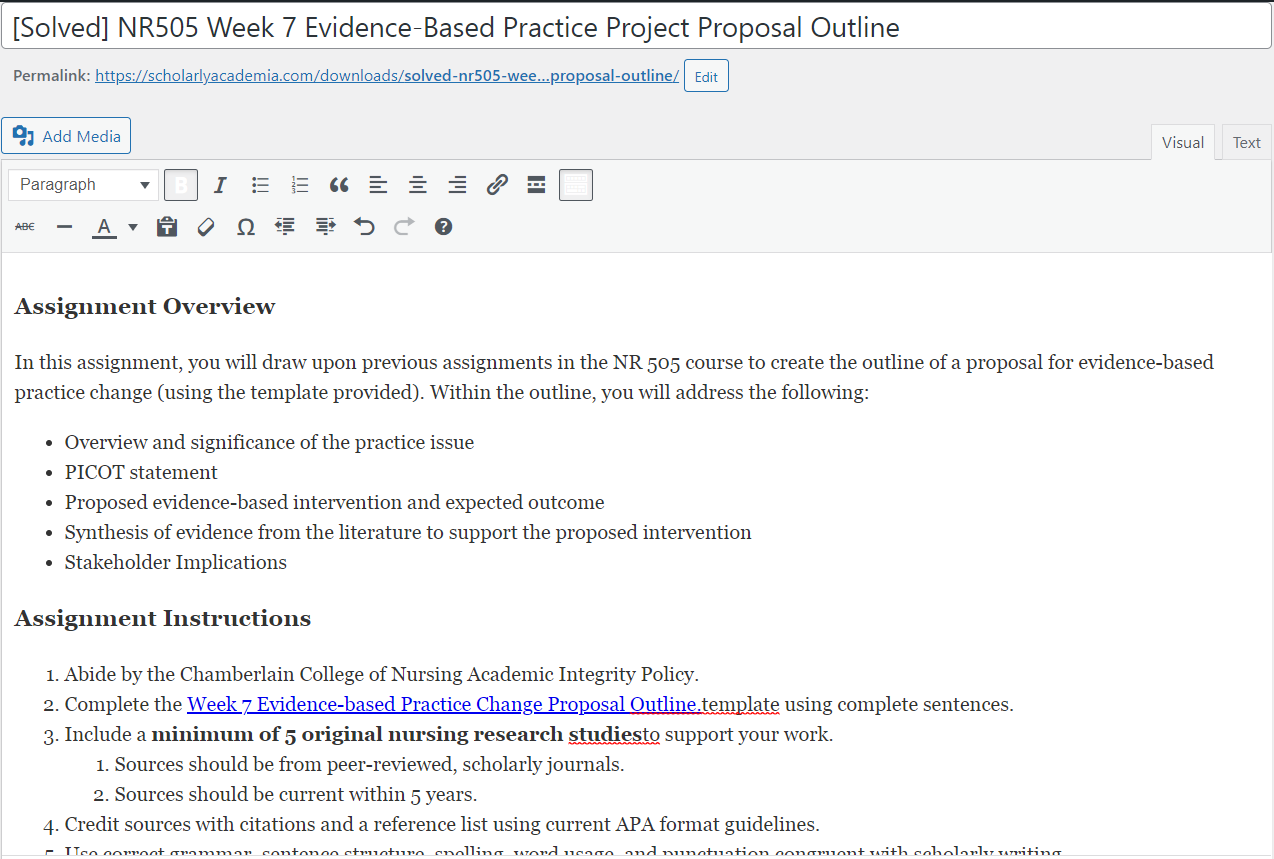Toggle Paste as text mode
Image resolution: width=1274 pixels, height=859 pixels.
[x=167, y=227]
